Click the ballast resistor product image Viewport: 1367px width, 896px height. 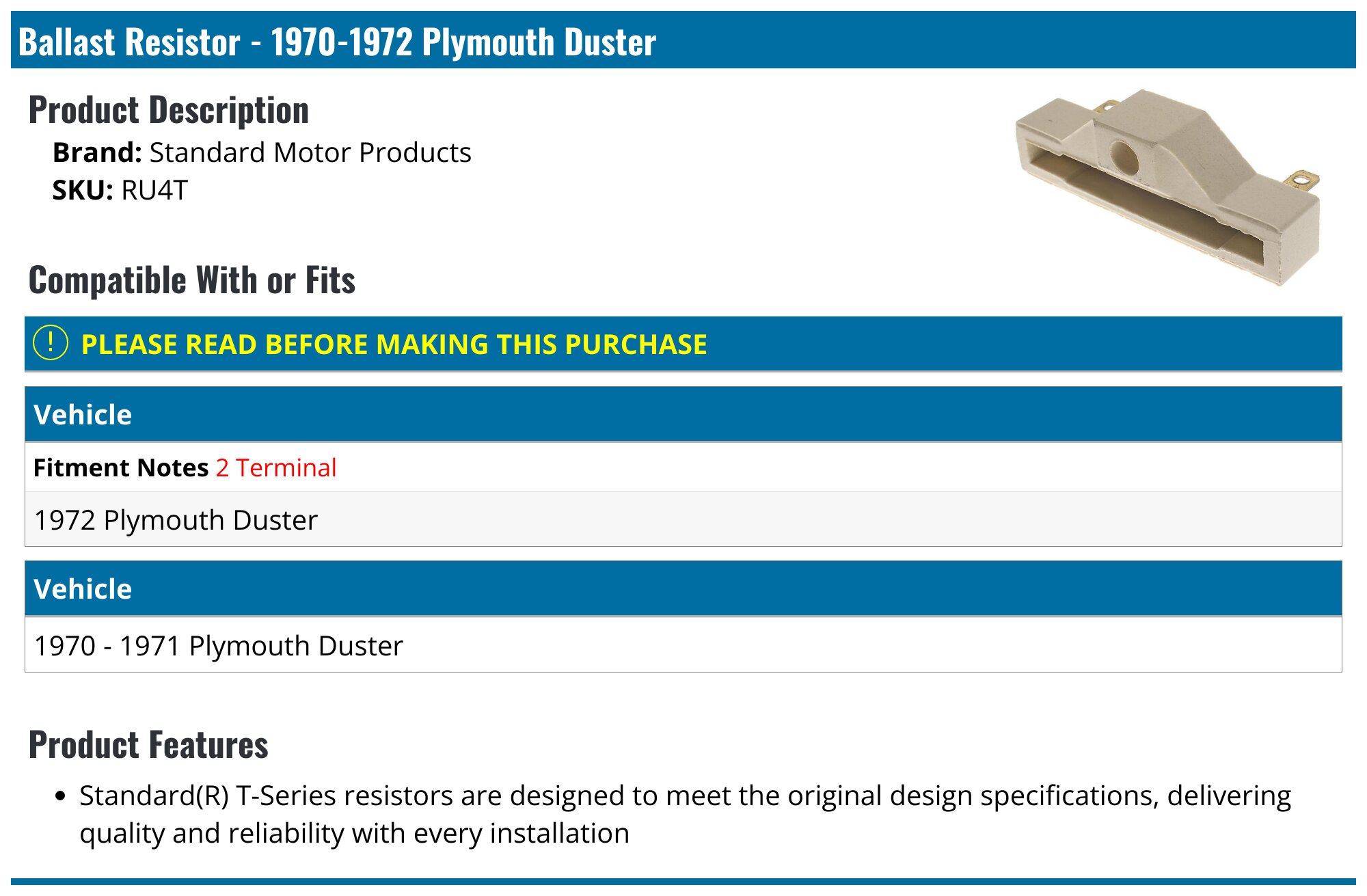tap(1167, 187)
